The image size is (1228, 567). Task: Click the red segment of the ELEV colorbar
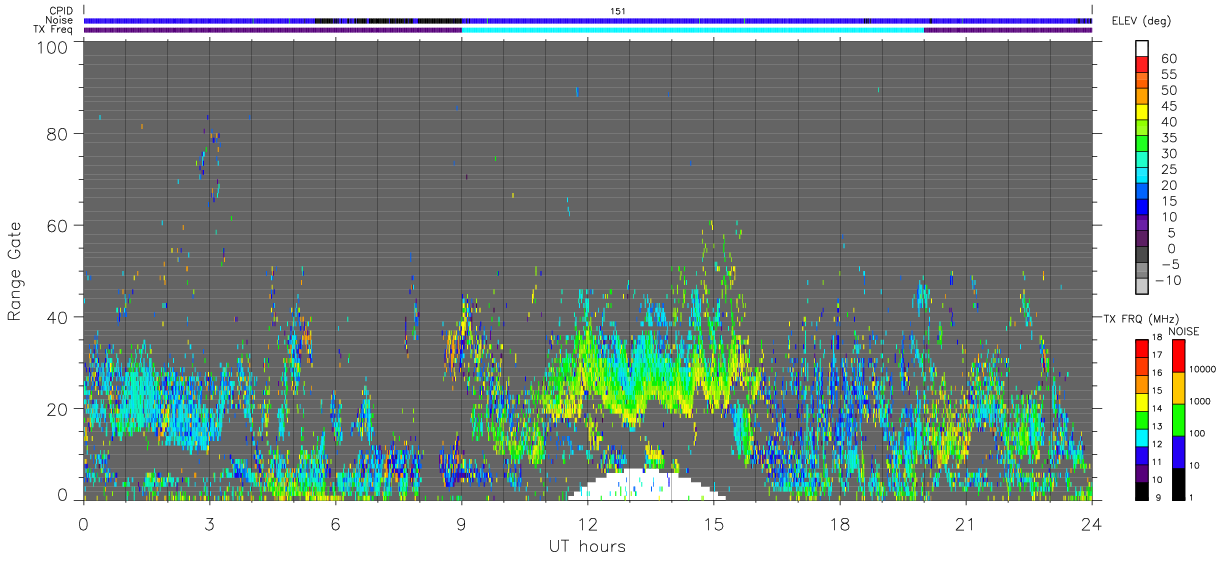[1142, 63]
